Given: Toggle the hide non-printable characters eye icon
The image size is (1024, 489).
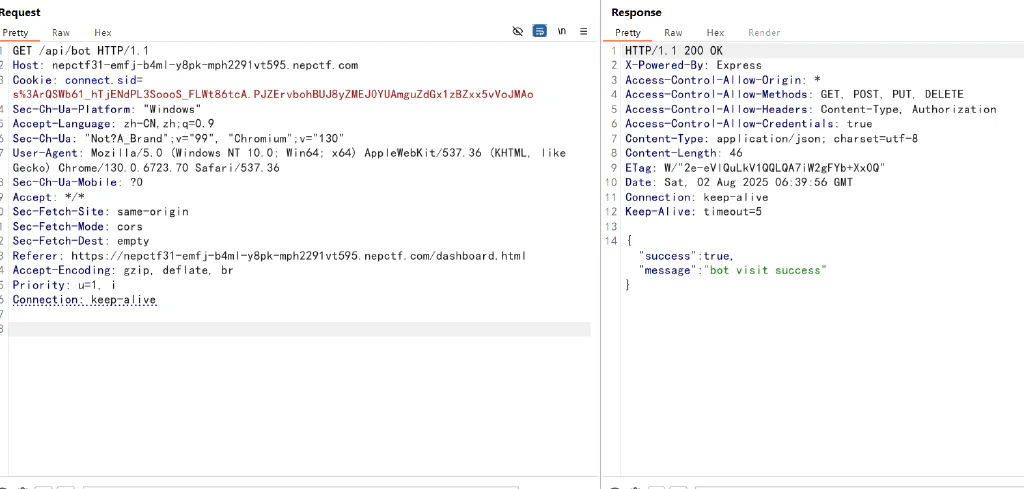Looking at the screenshot, I should [x=518, y=31].
